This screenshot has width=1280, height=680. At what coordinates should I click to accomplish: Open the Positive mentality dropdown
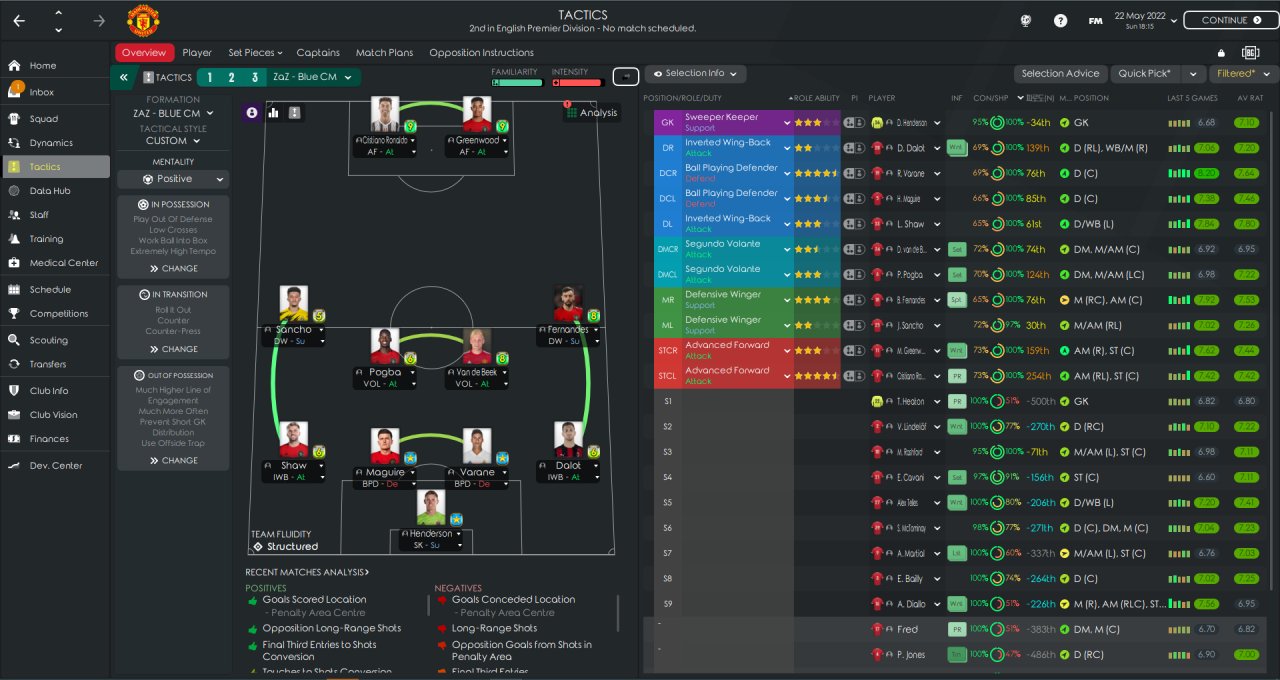pos(173,179)
